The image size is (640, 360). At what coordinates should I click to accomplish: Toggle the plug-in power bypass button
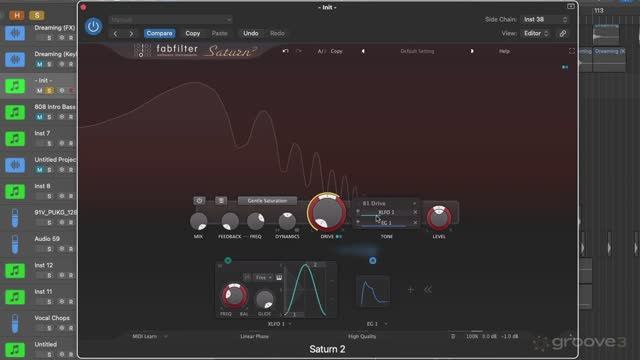[x=93, y=27]
